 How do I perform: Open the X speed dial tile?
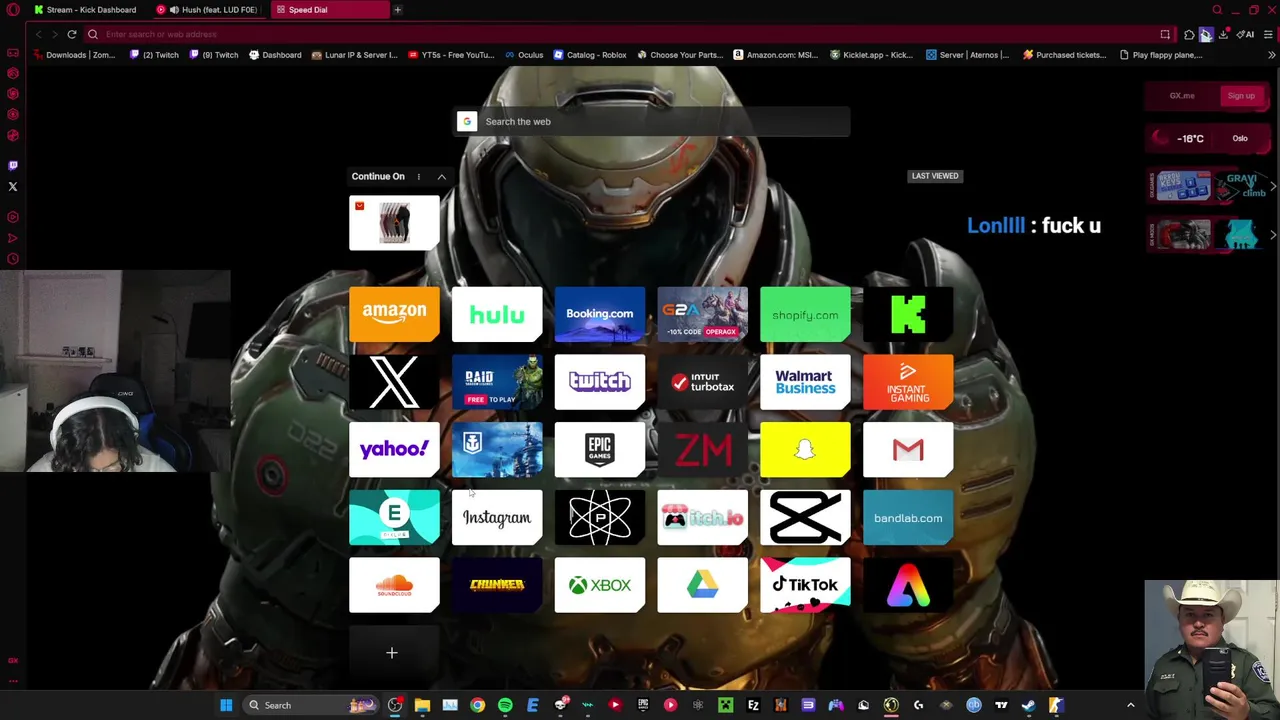[394, 382]
